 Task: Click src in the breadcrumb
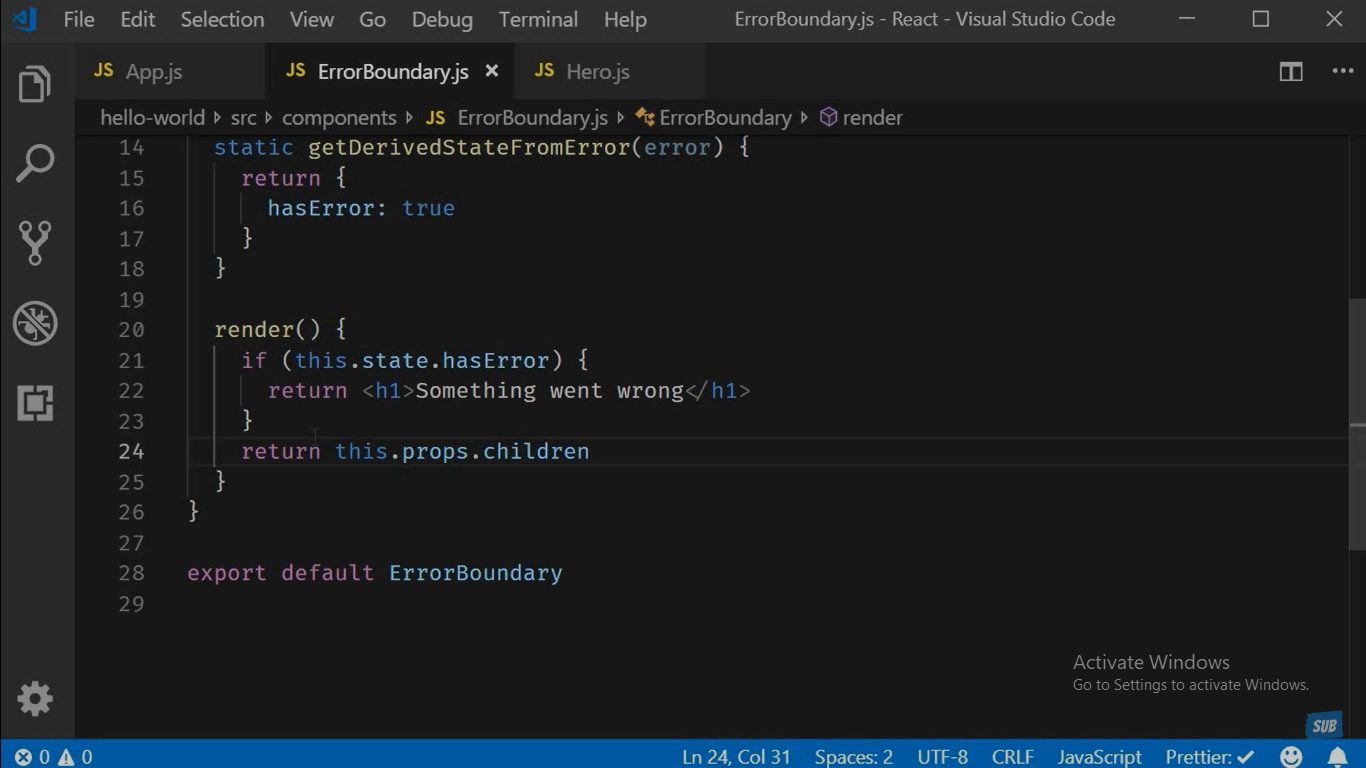pyautogui.click(x=243, y=117)
